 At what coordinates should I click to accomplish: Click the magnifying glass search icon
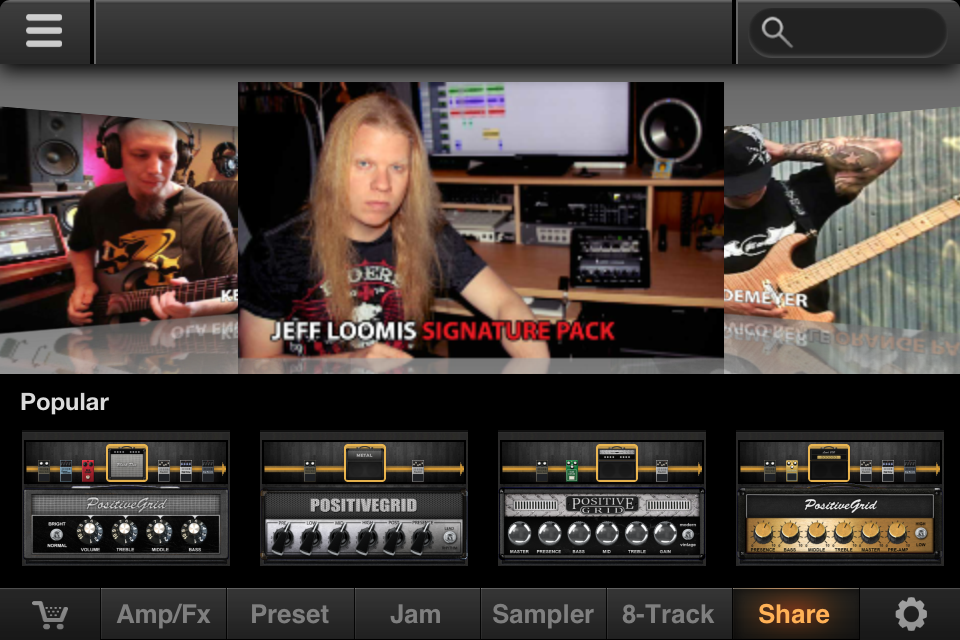point(776,32)
